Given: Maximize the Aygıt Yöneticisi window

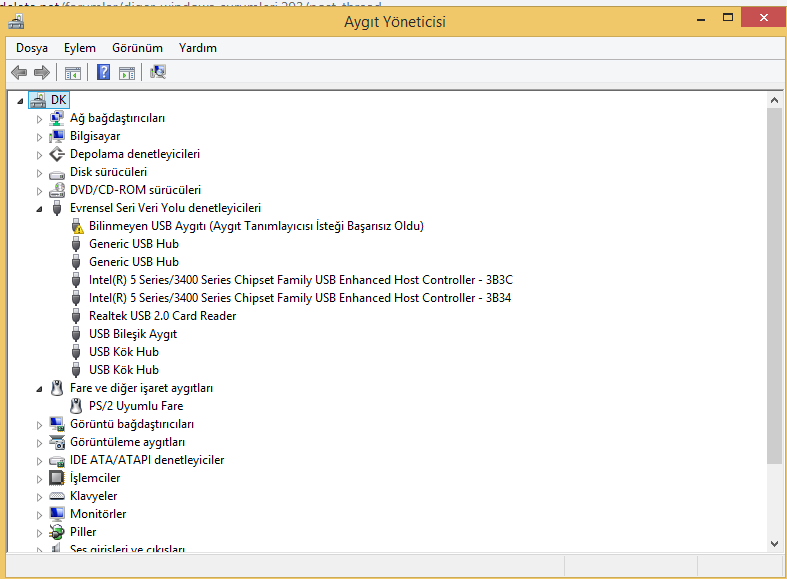Looking at the screenshot, I should [x=728, y=18].
